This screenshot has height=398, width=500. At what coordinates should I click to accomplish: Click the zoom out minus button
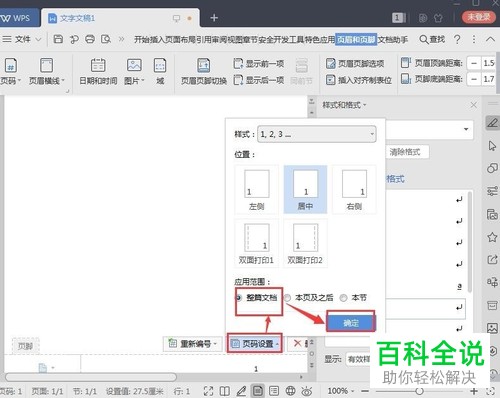[x=365, y=391]
